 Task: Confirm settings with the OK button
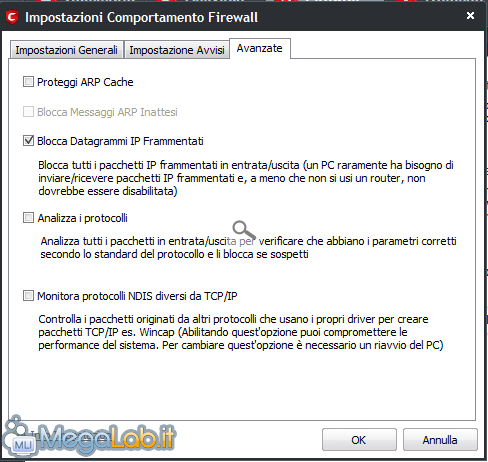pos(359,440)
